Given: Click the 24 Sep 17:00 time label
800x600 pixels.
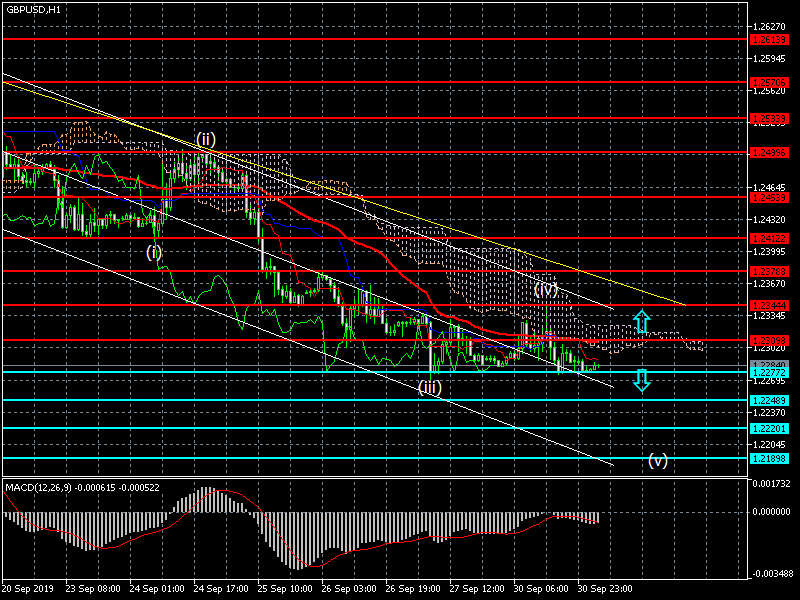Looking at the screenshot, I should coord(221,588).
